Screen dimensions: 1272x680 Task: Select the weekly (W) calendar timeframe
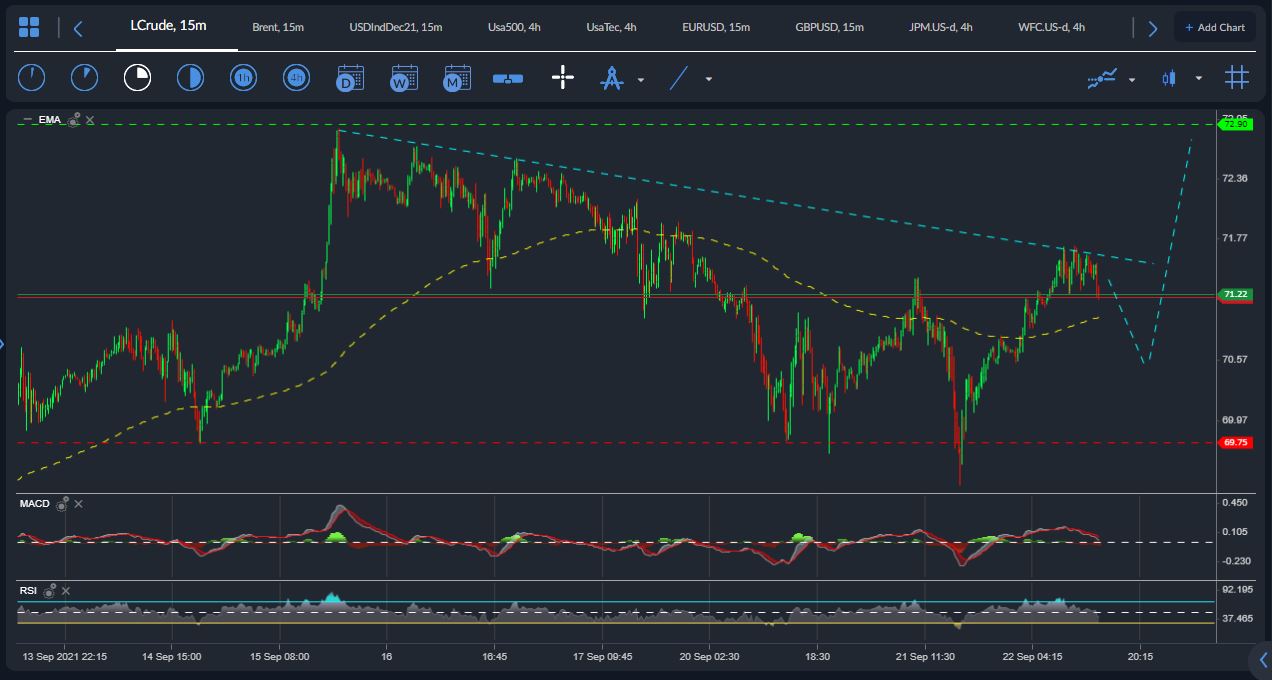pos(403,78)
